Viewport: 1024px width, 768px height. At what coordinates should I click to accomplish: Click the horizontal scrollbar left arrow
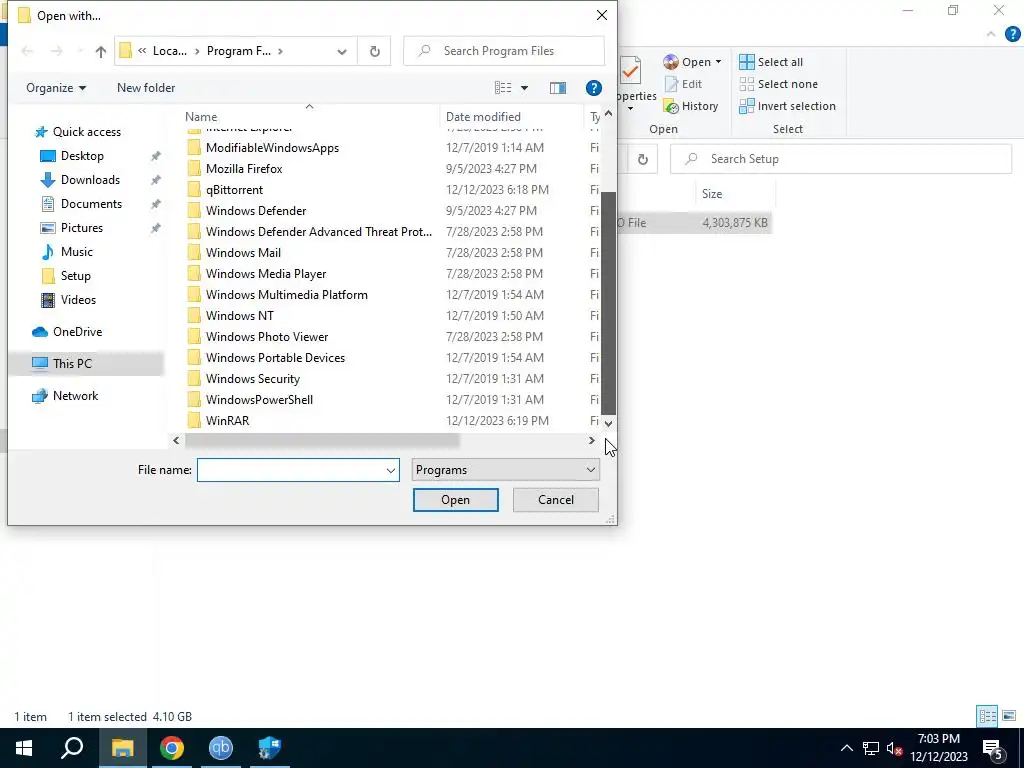[x=176, y=441]
